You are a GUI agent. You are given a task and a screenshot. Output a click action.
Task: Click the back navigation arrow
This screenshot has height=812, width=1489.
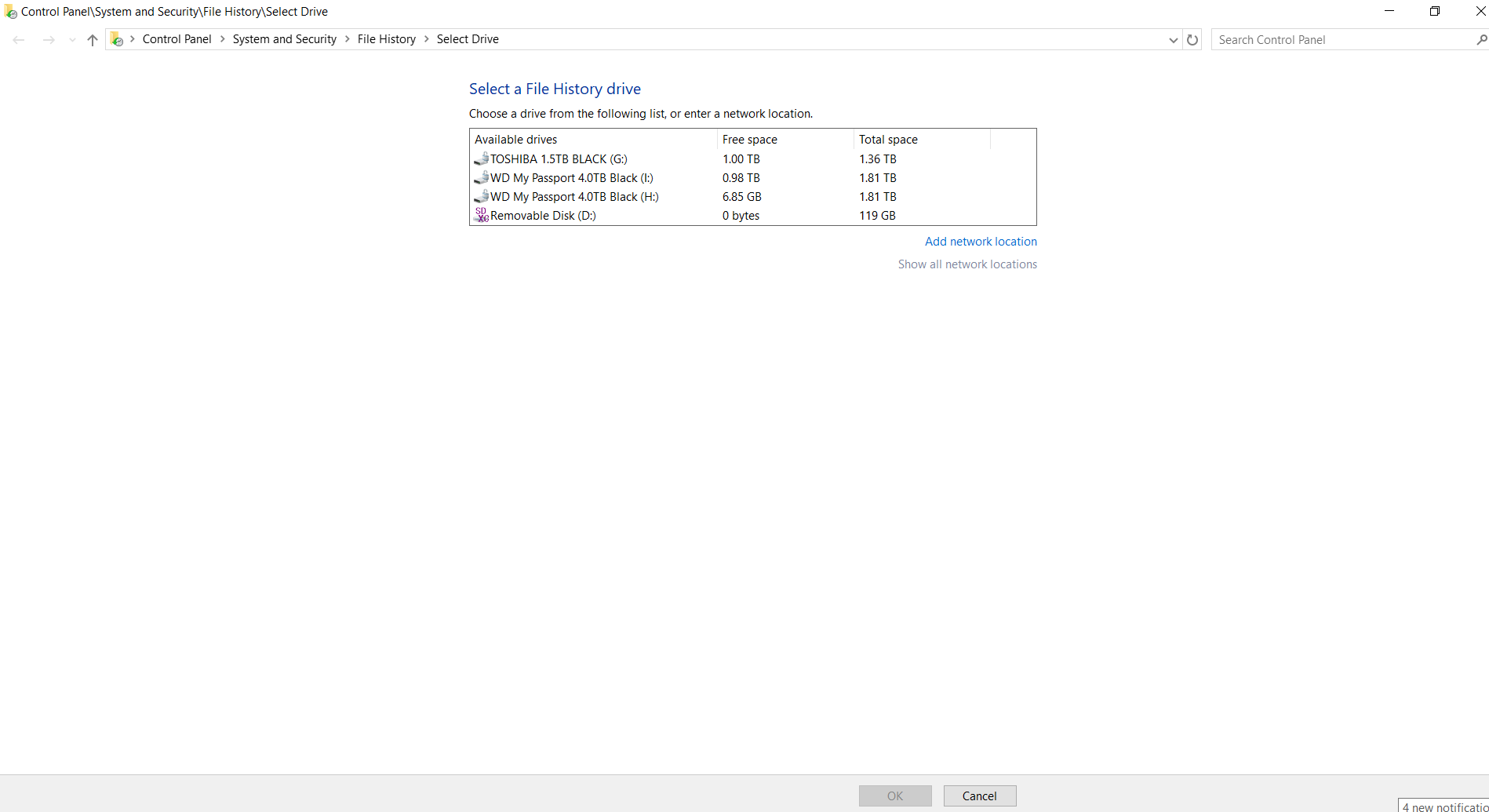(19, 39)
